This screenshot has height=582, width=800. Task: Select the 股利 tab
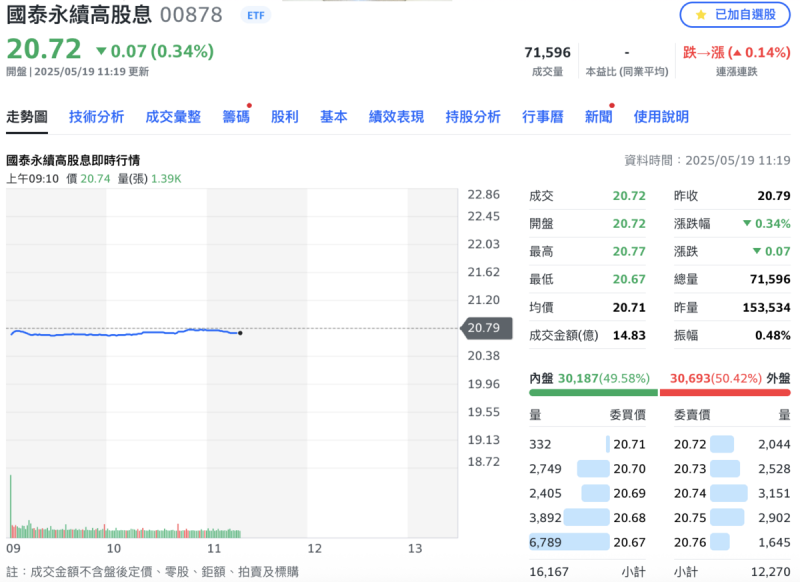point(285,117)
